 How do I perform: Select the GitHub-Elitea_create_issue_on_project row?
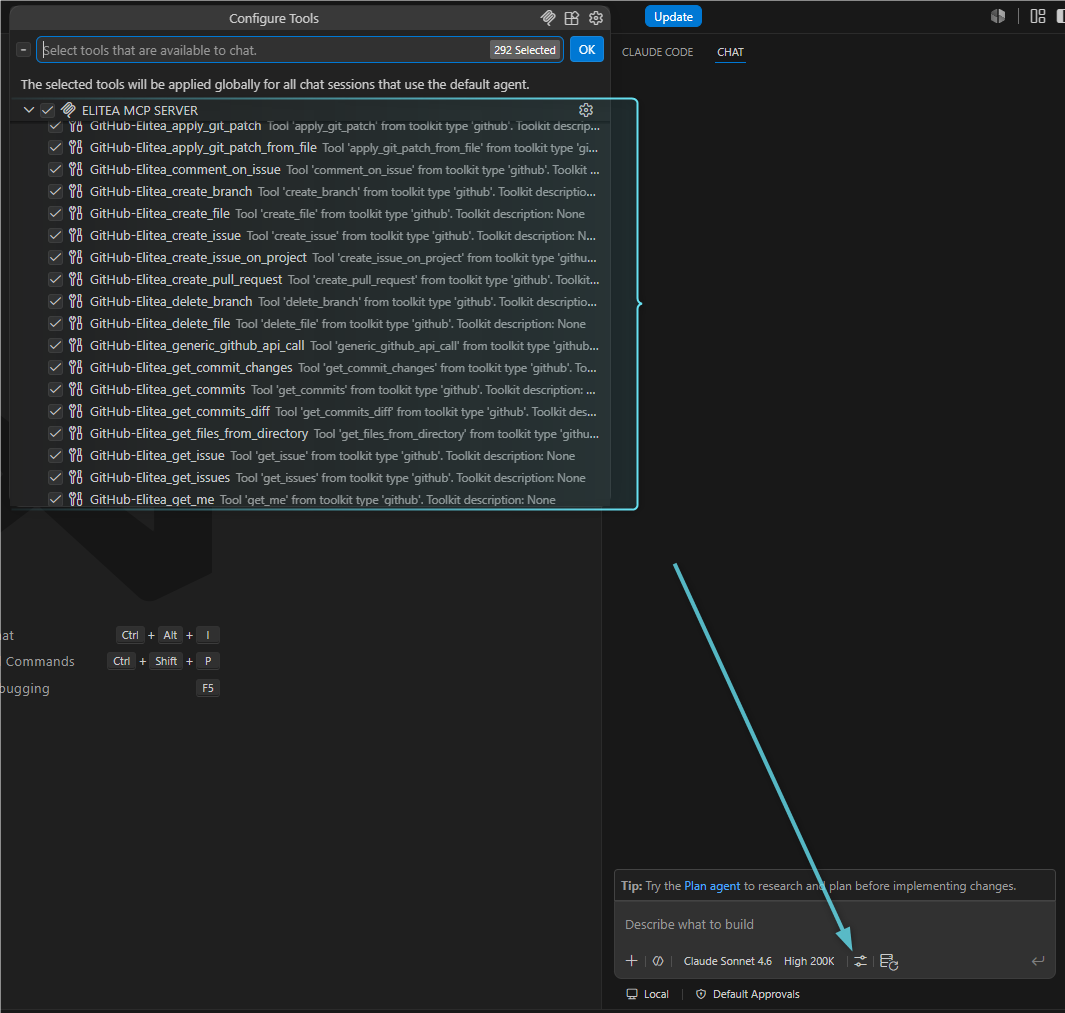click(x=310, y=257)
